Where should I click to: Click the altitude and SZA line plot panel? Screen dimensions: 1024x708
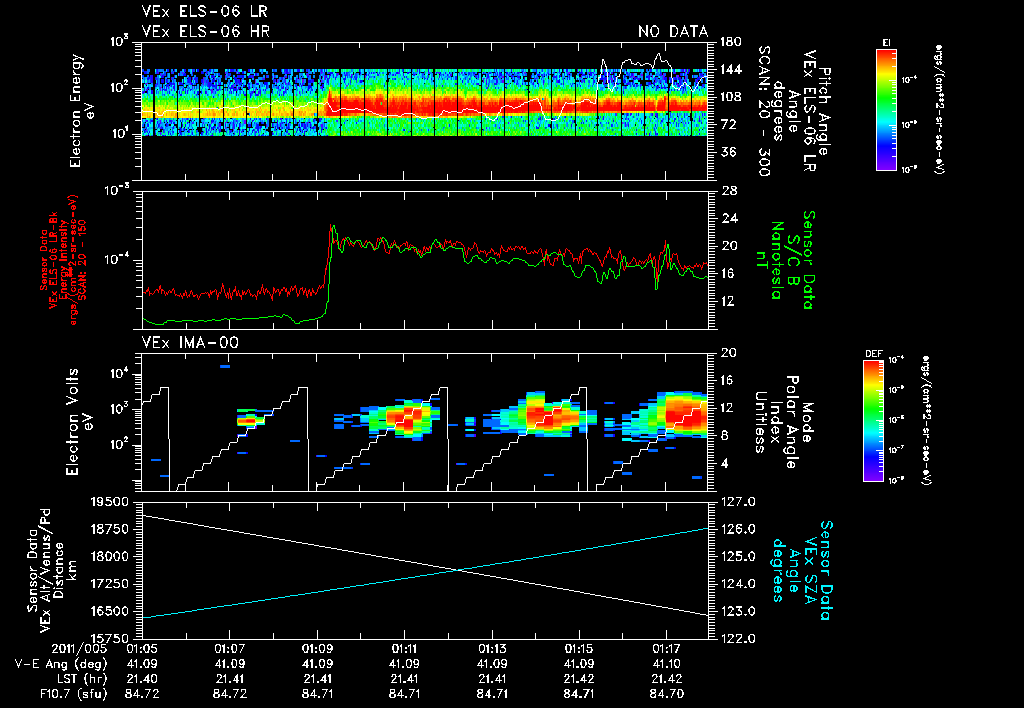[x=425, y=570]
